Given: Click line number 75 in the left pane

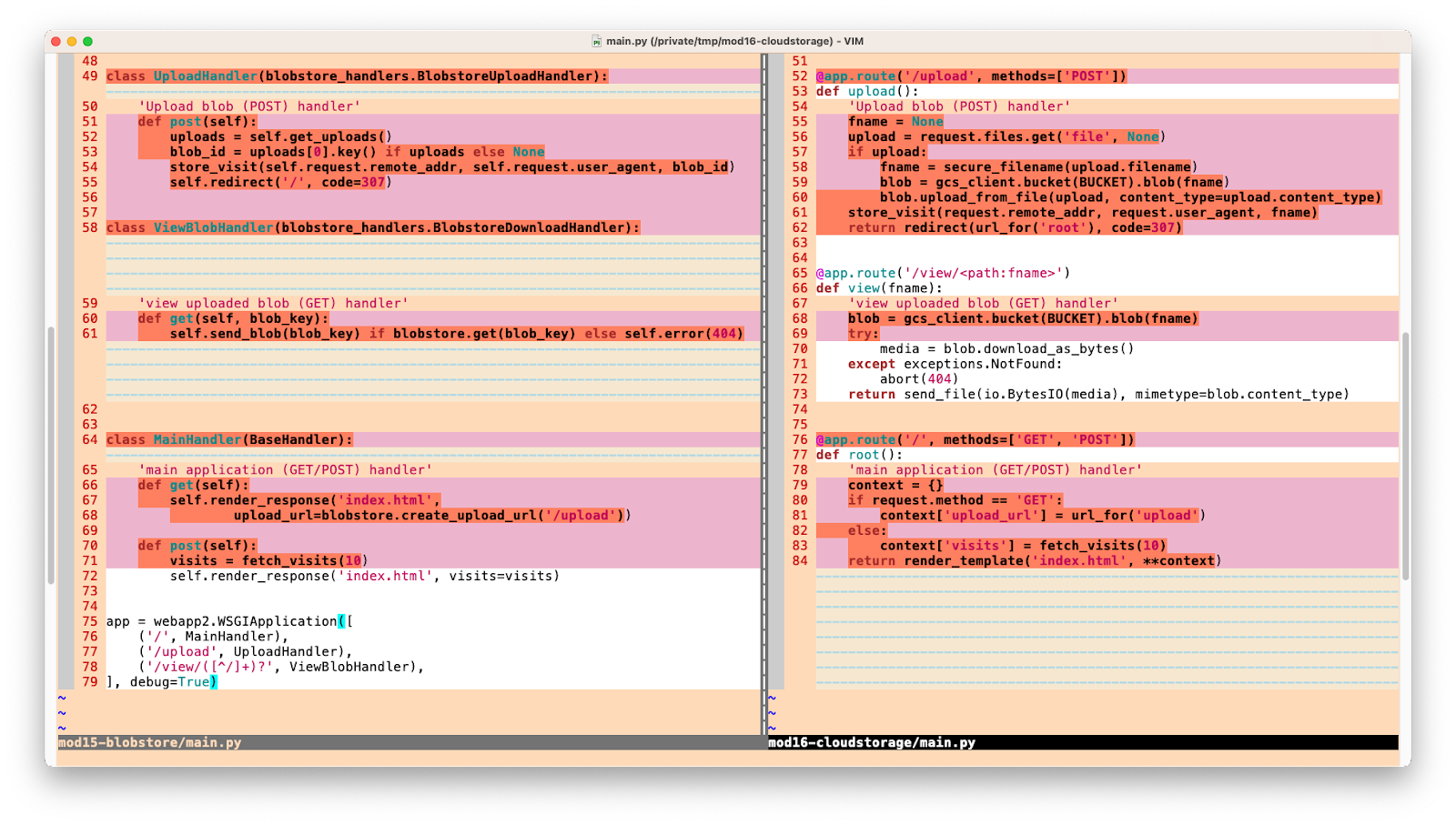Looking at the screenshot, I should [x=89, y=621].
